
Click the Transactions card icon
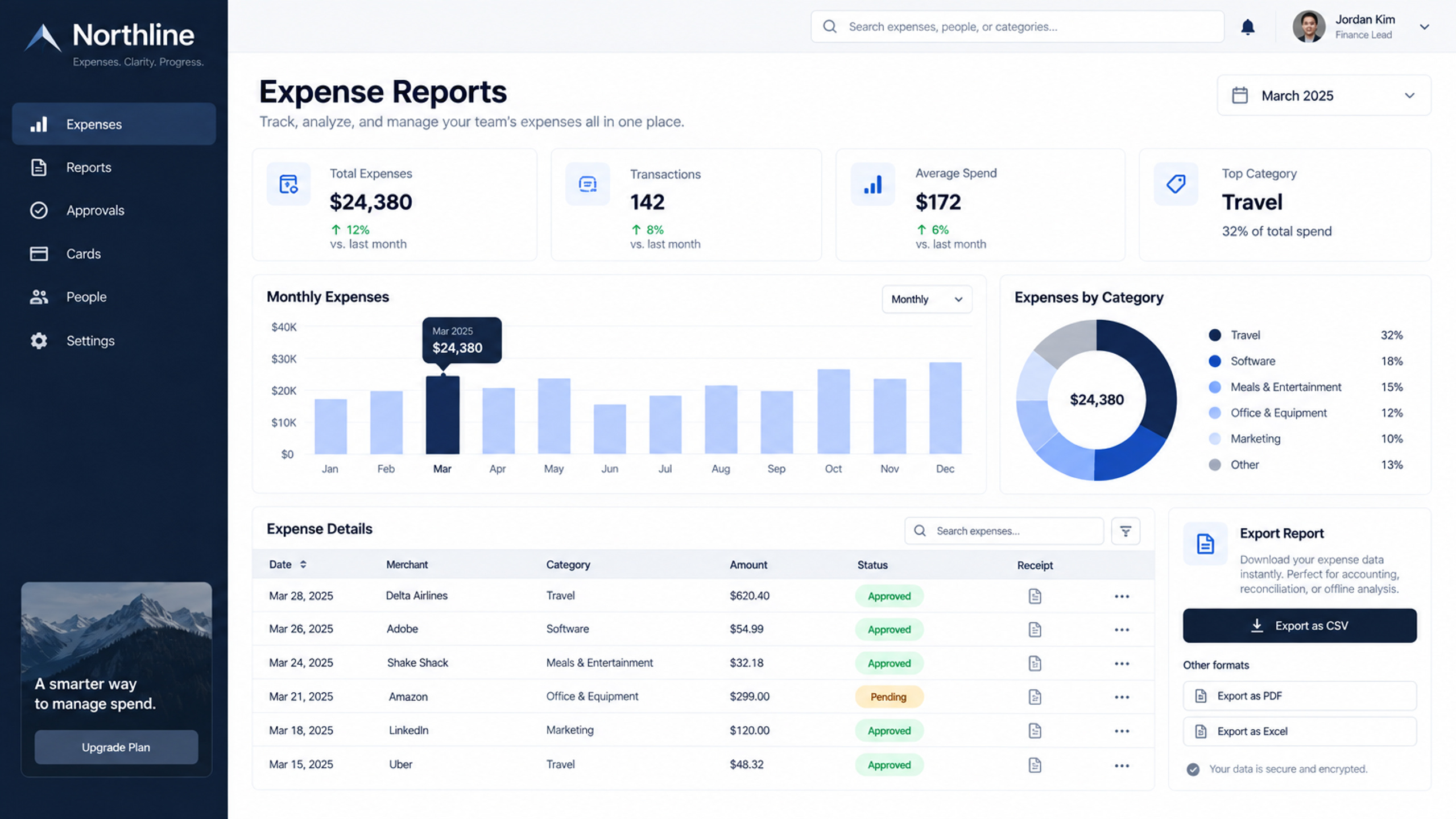[x=588, y=184]
